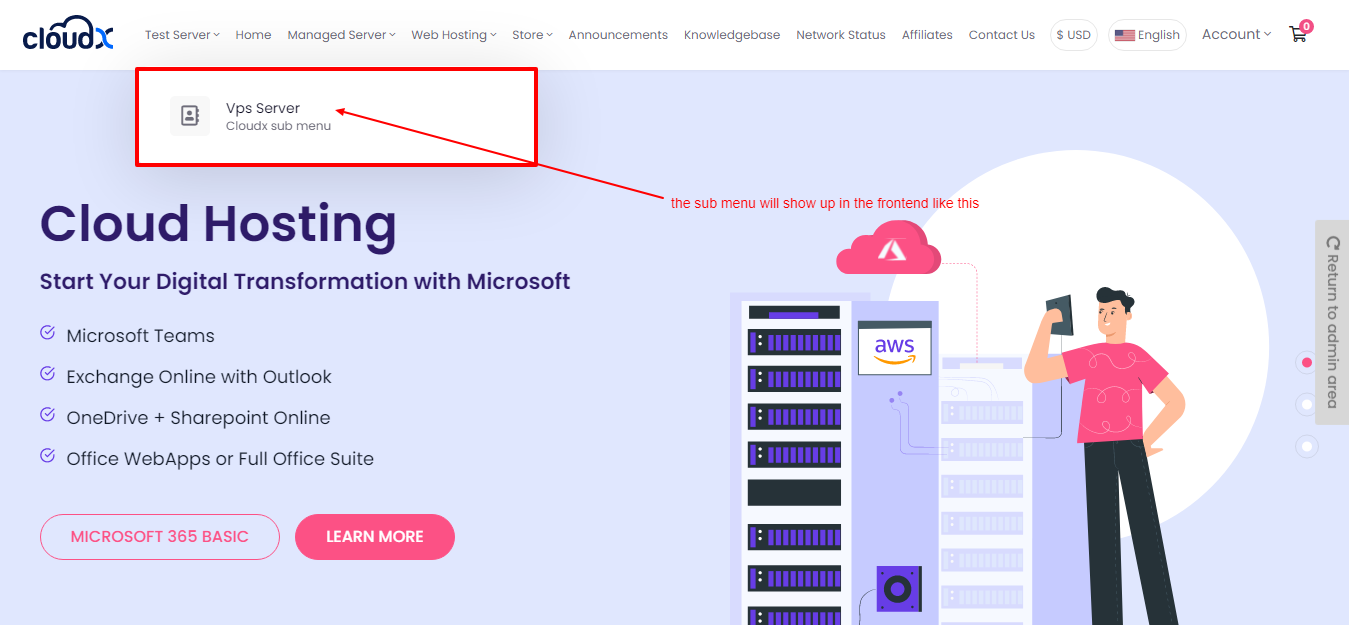Select the first active slider dot
The image size is (1349, 625).
tap(1306, 362)
